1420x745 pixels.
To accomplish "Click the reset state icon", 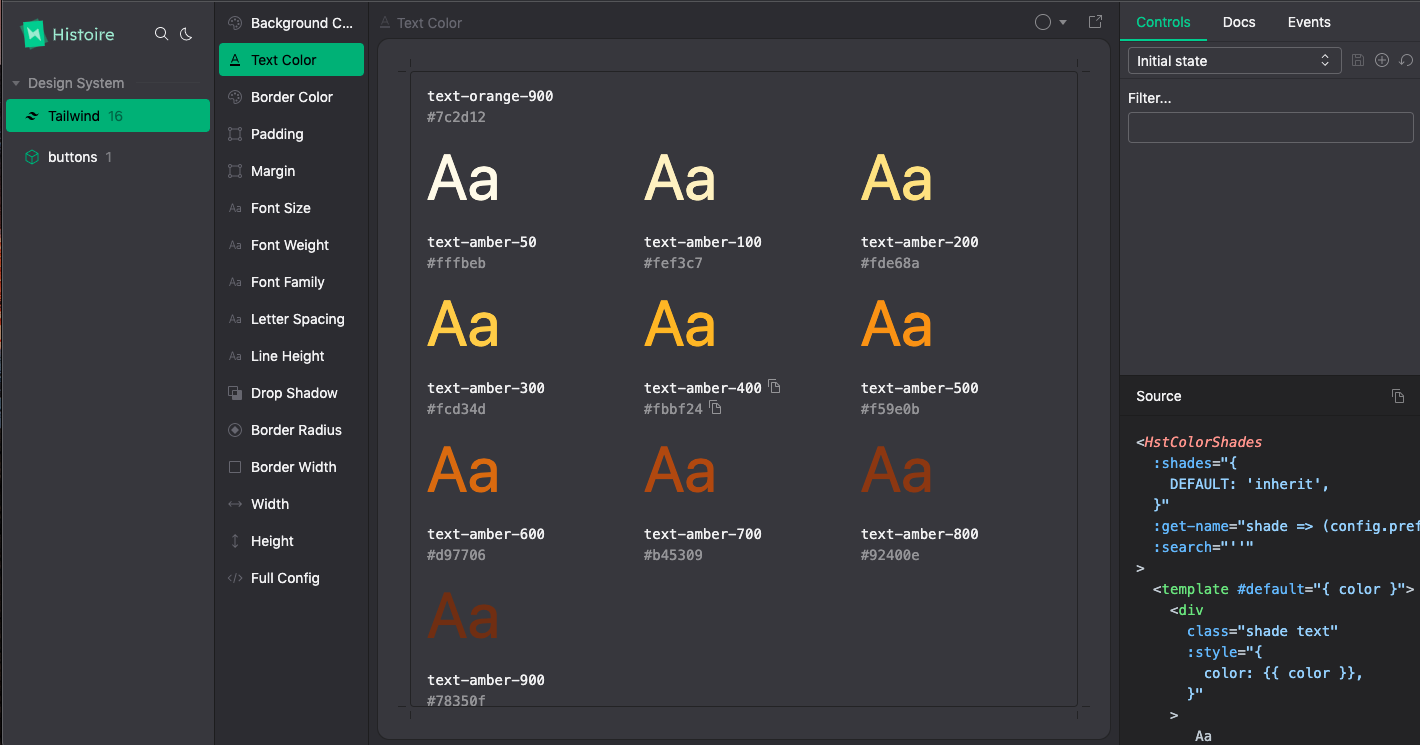I will [x=1406, y=61].
